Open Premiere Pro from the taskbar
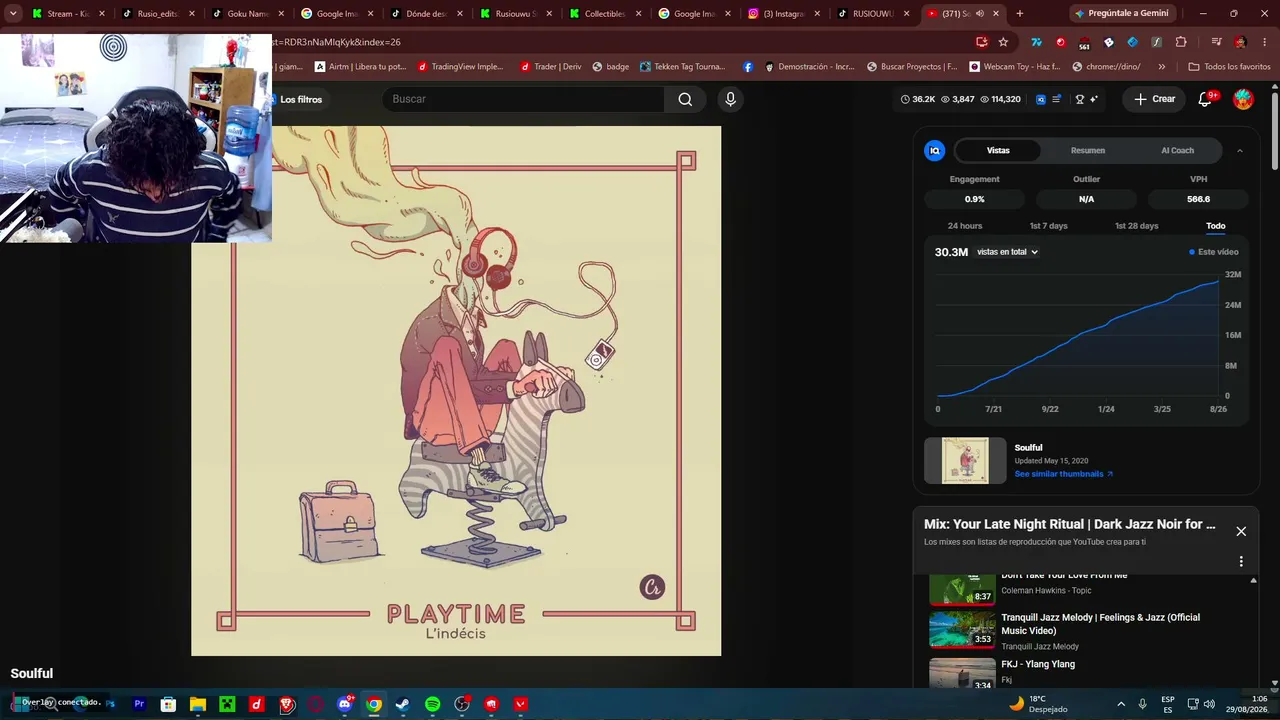The image size is (1280, 720). (139, 704)
